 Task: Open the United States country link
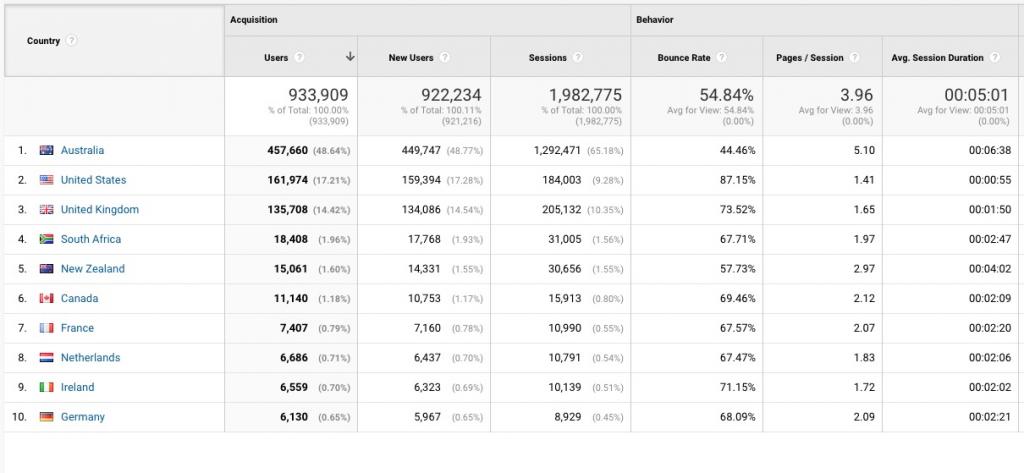click(x=93, y=180)
